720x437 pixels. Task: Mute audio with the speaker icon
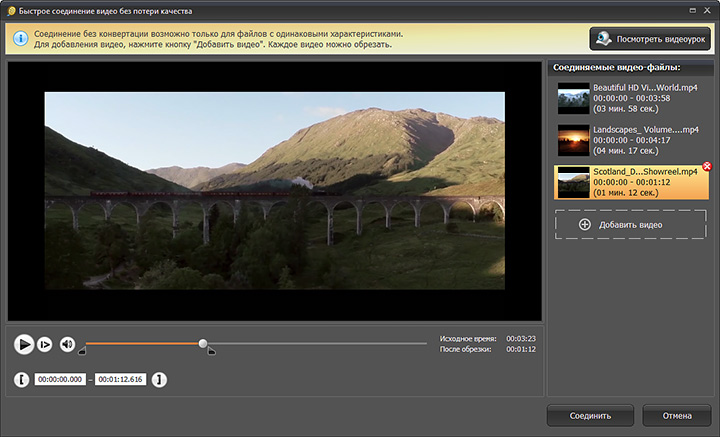[x=67, y=344]
